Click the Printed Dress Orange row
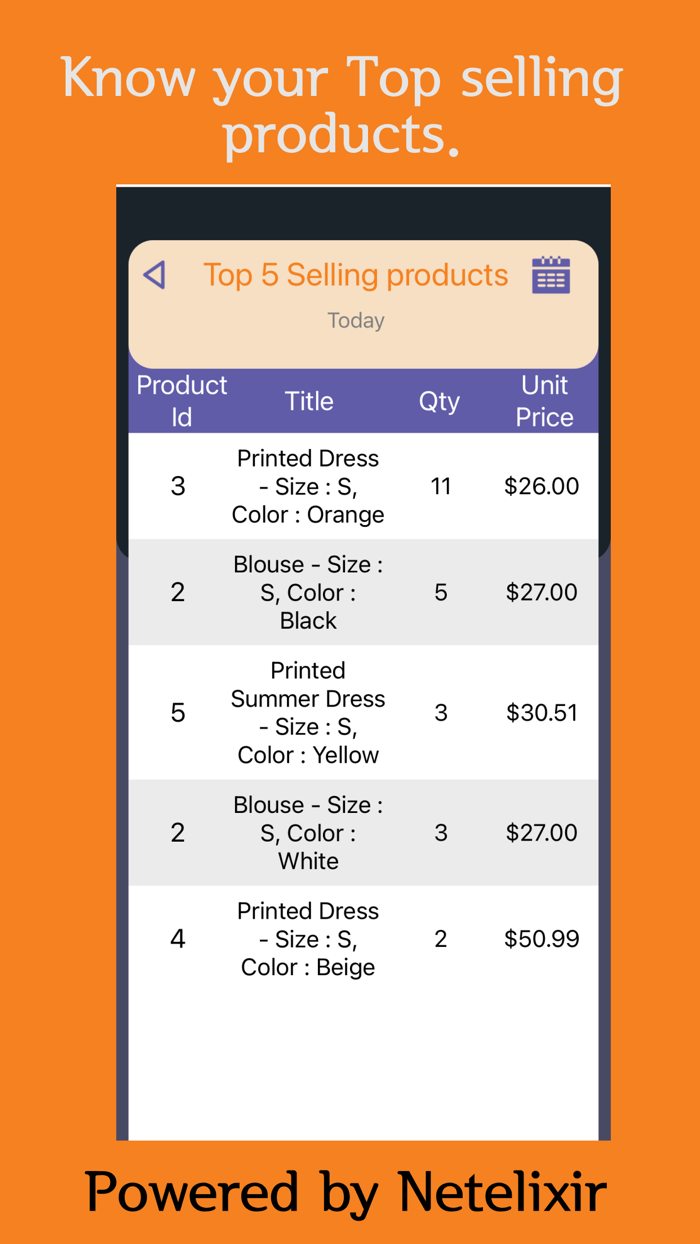The image size is (700, 1244). click(363, 486)
